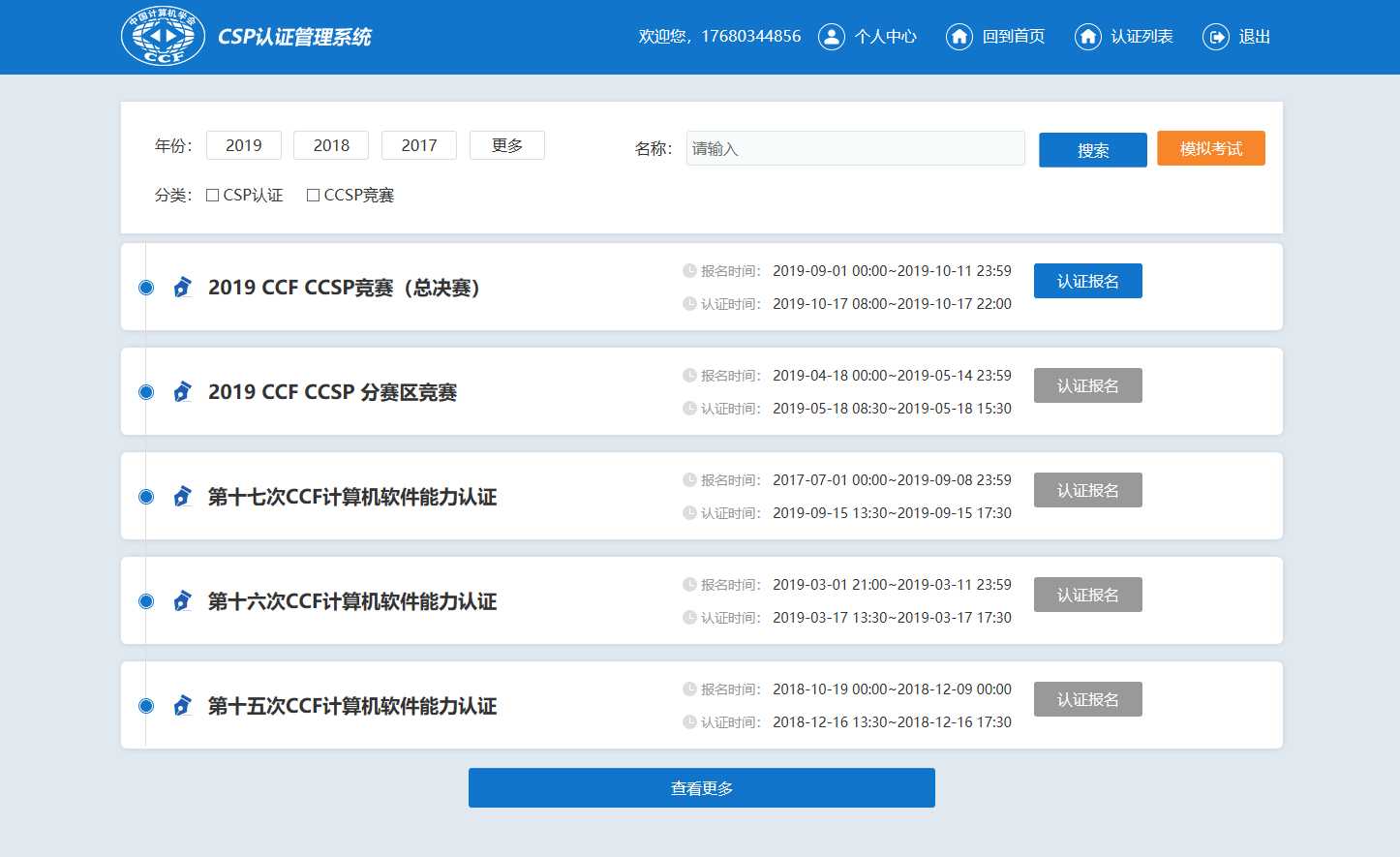The width and height of the screenshot is (1400, 857).
Task: Click pen icon beside 第十六次CCF计算机软件能力认证
Action: (182, 600)
